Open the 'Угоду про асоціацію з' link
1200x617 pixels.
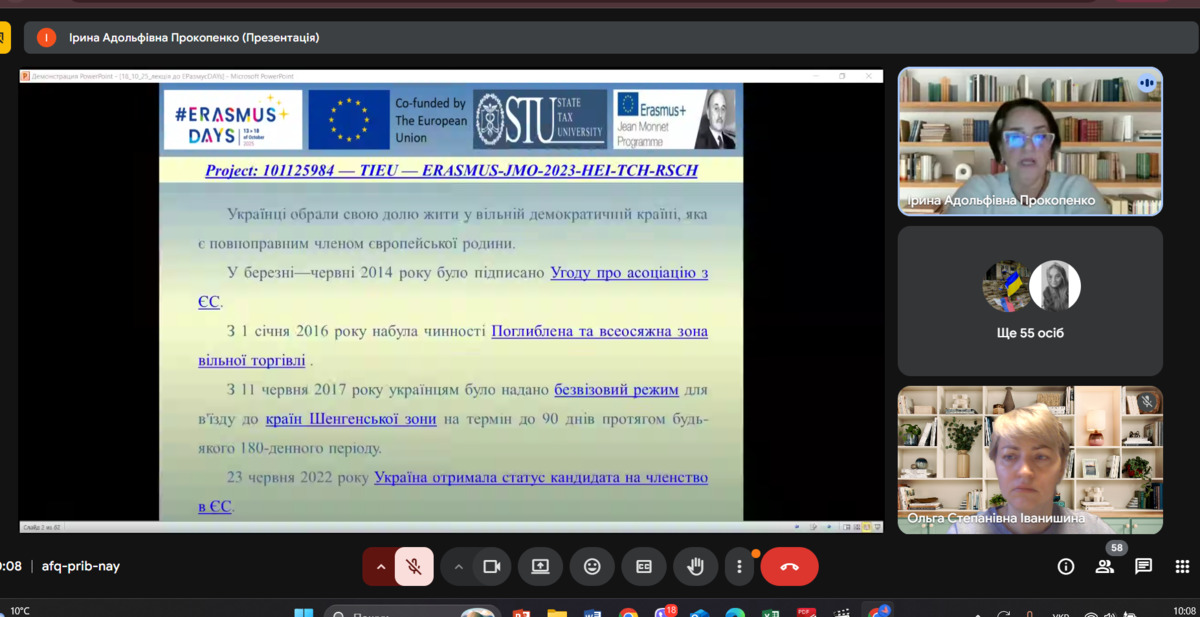click(x=629, y=273)
